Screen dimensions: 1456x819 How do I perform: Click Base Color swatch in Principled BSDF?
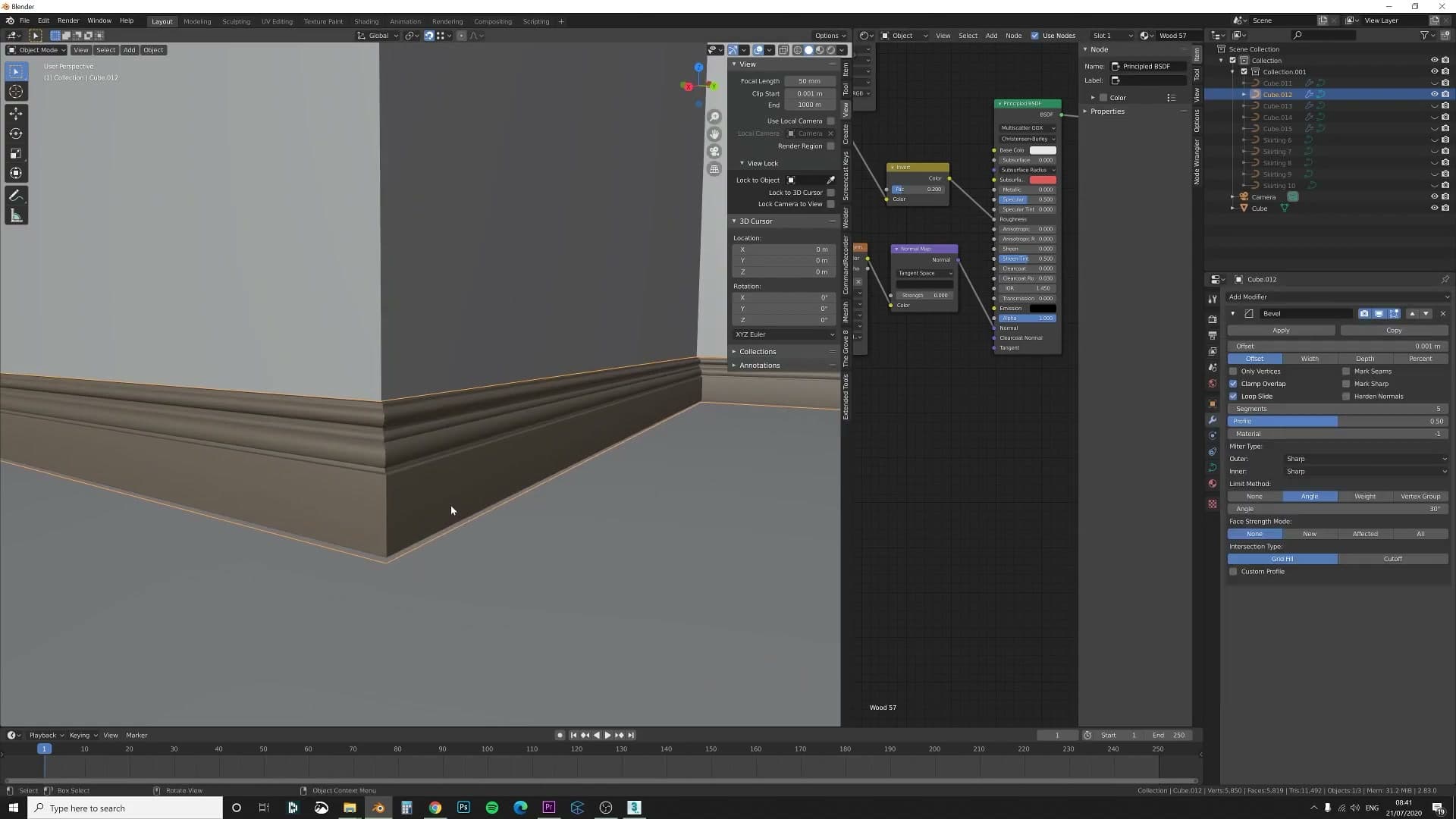click(x=1043, y=150)
